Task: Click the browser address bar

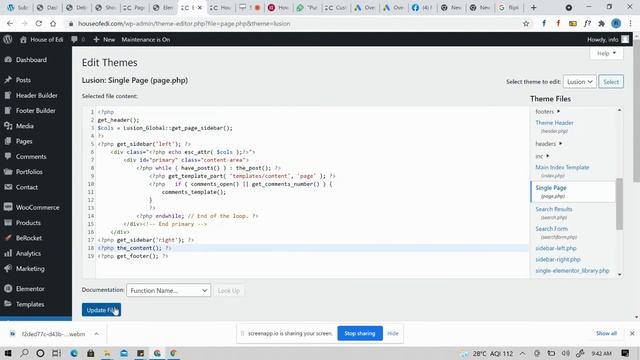Action: point(294,24)
